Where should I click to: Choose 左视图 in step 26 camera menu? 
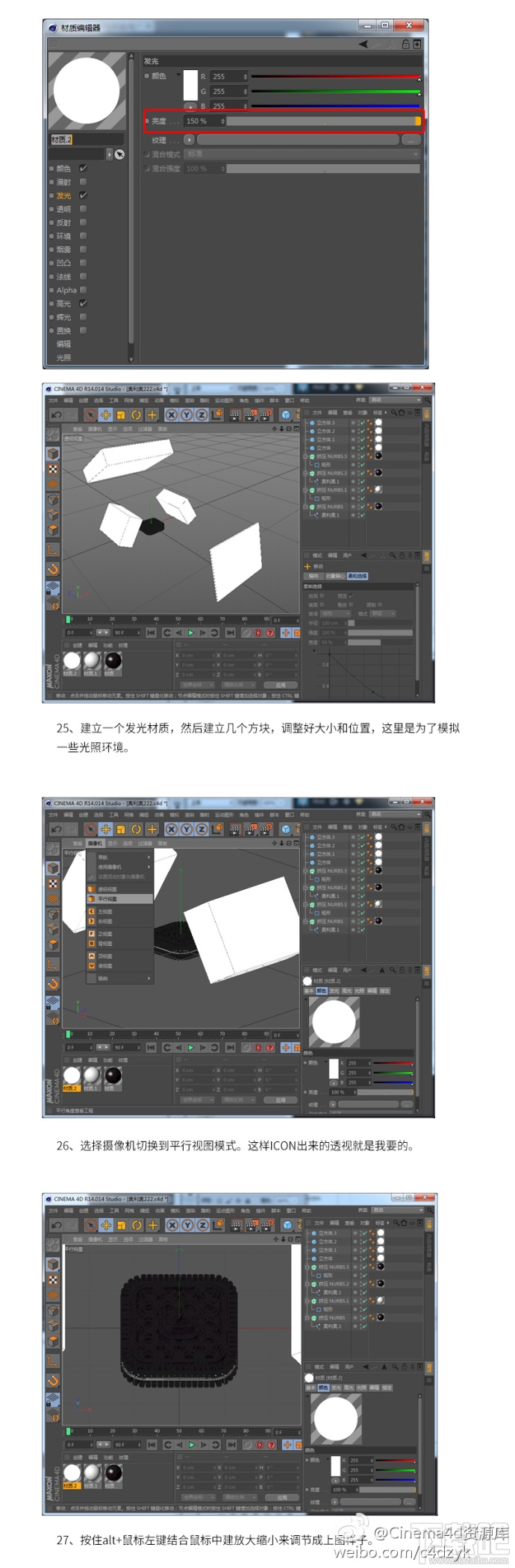[x=119, y=912]
